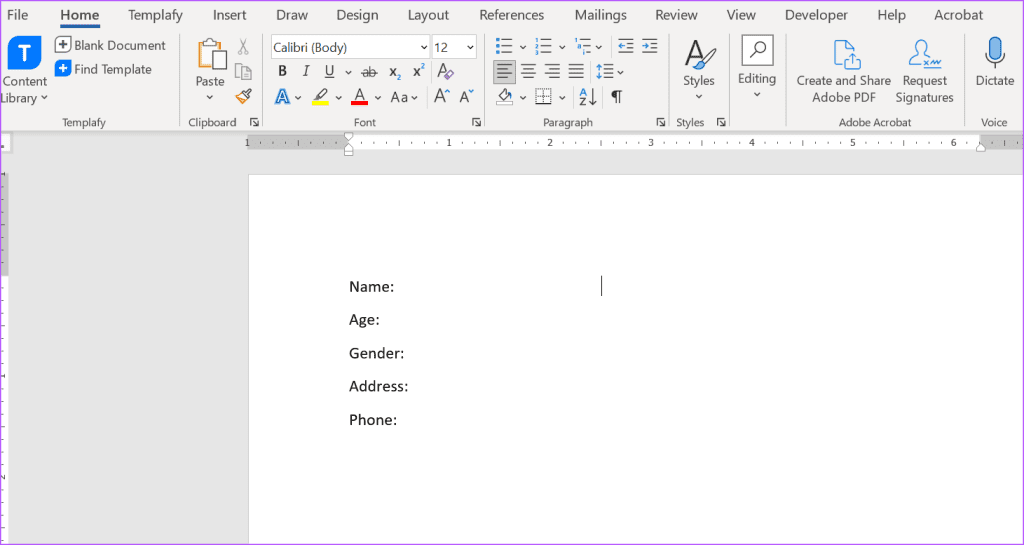Screen dimensions: 1024x545
Task: Open the font size dropdown
Action: pos(471,48)
